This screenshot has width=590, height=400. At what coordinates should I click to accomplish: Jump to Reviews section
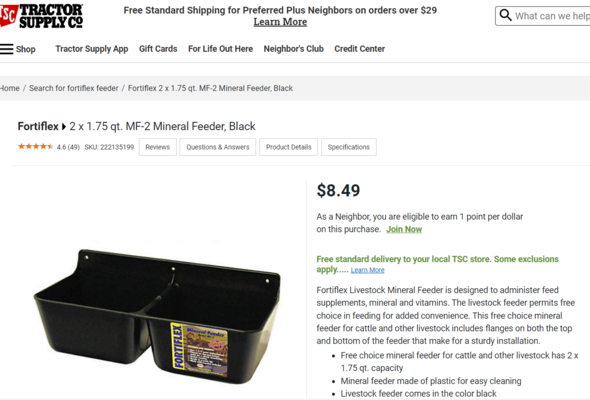[158, 147]
